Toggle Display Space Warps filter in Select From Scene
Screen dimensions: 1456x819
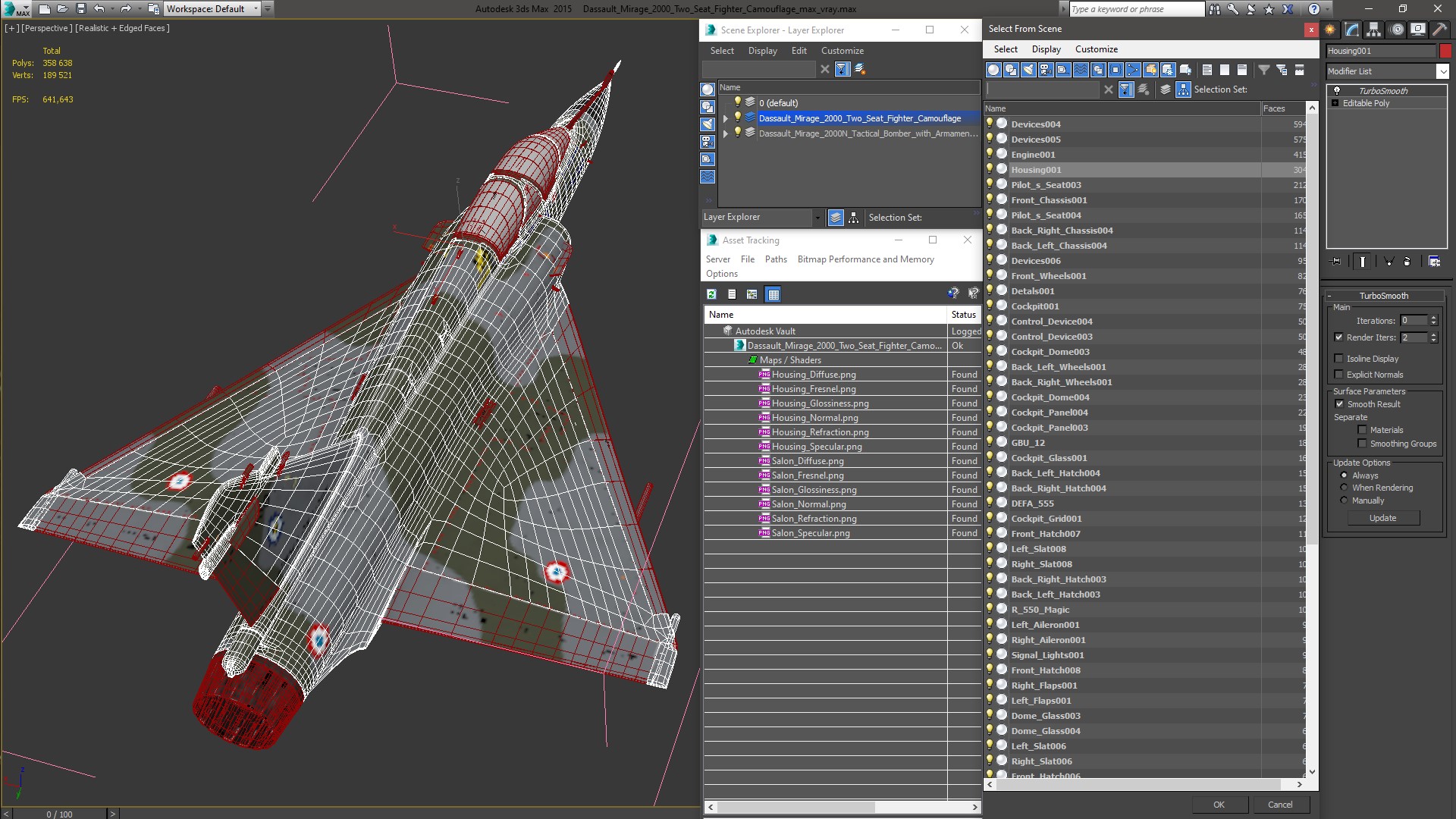pos(1081,70)
